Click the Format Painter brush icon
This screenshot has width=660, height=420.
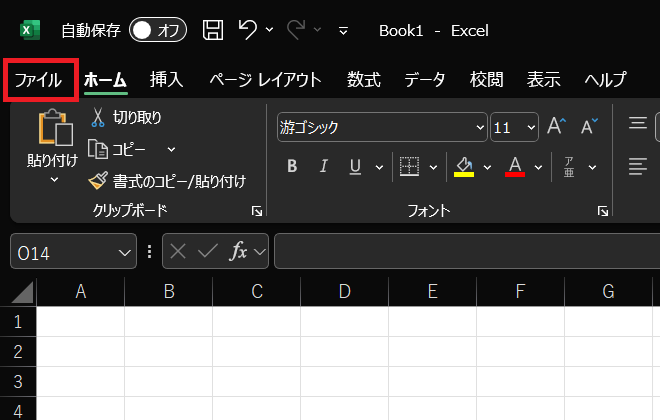(98, 181)
